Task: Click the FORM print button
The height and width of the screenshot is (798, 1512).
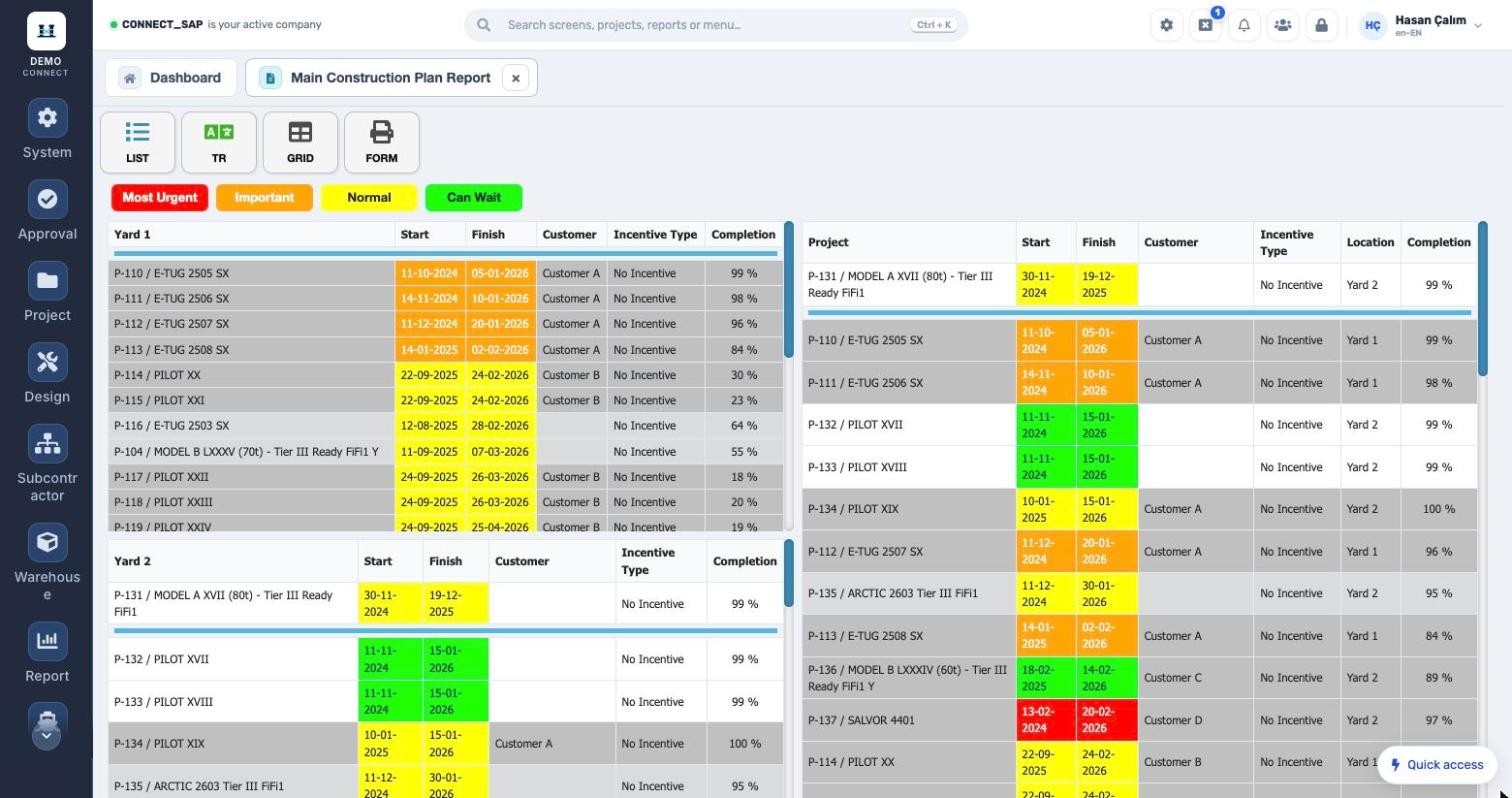Action: coord(382,142)
